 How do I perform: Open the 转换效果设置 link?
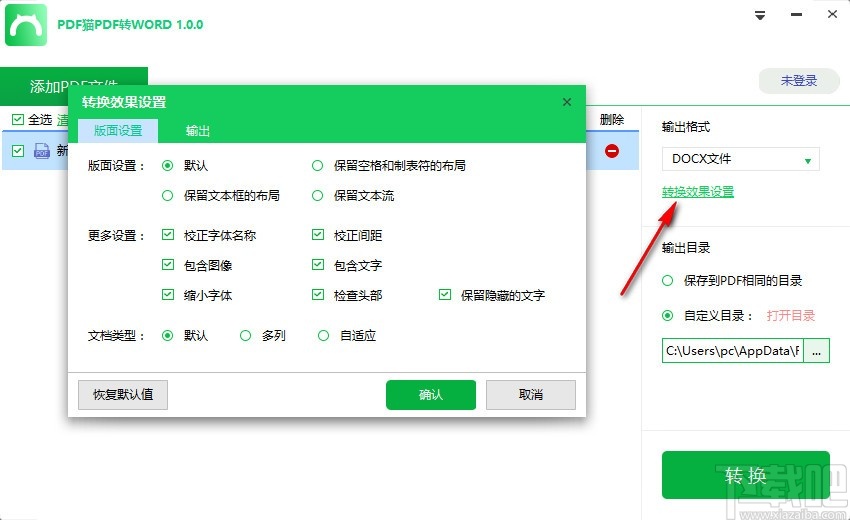698,191
